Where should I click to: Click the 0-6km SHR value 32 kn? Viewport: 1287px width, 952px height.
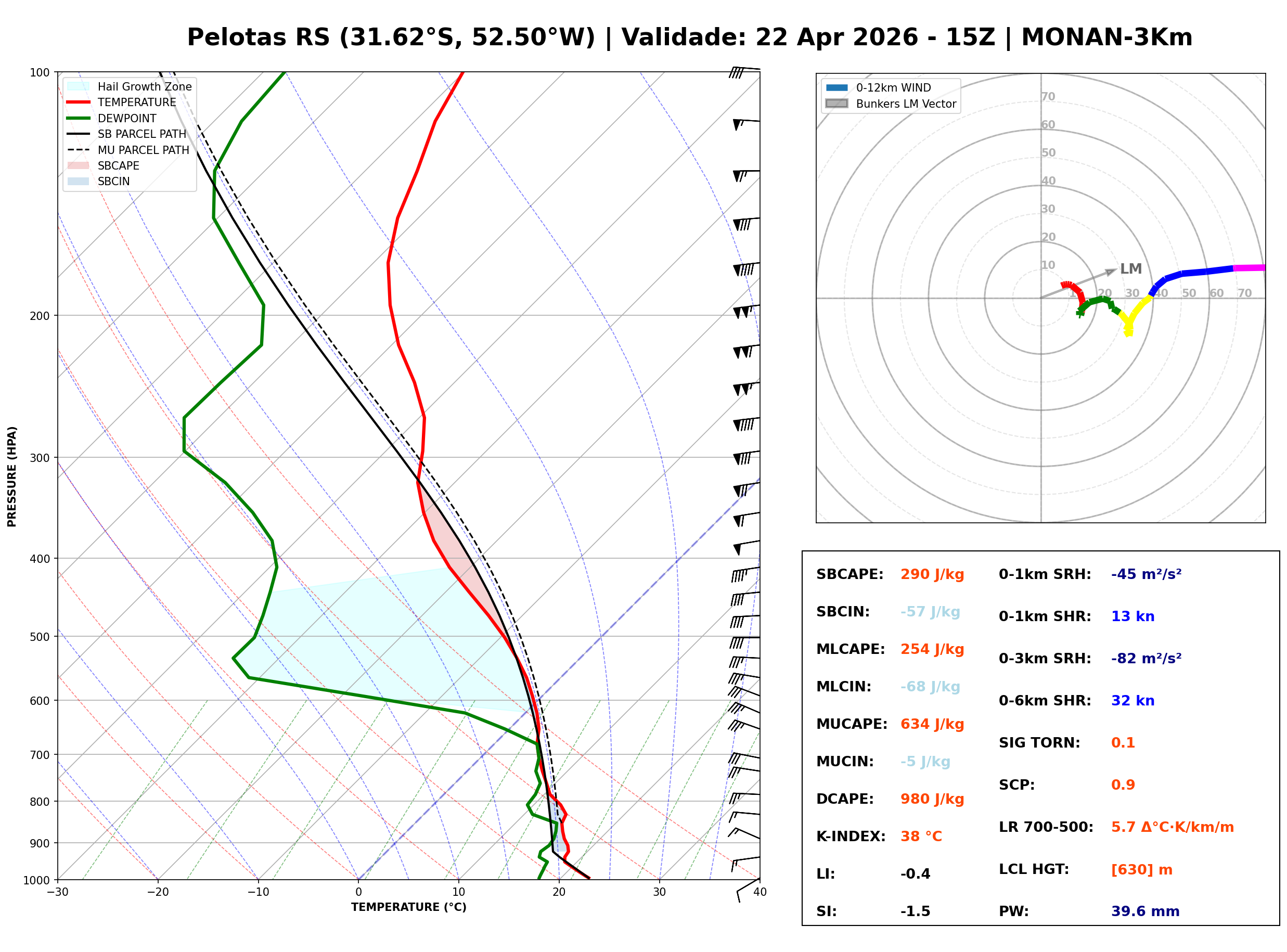[x=1132, y=701]
